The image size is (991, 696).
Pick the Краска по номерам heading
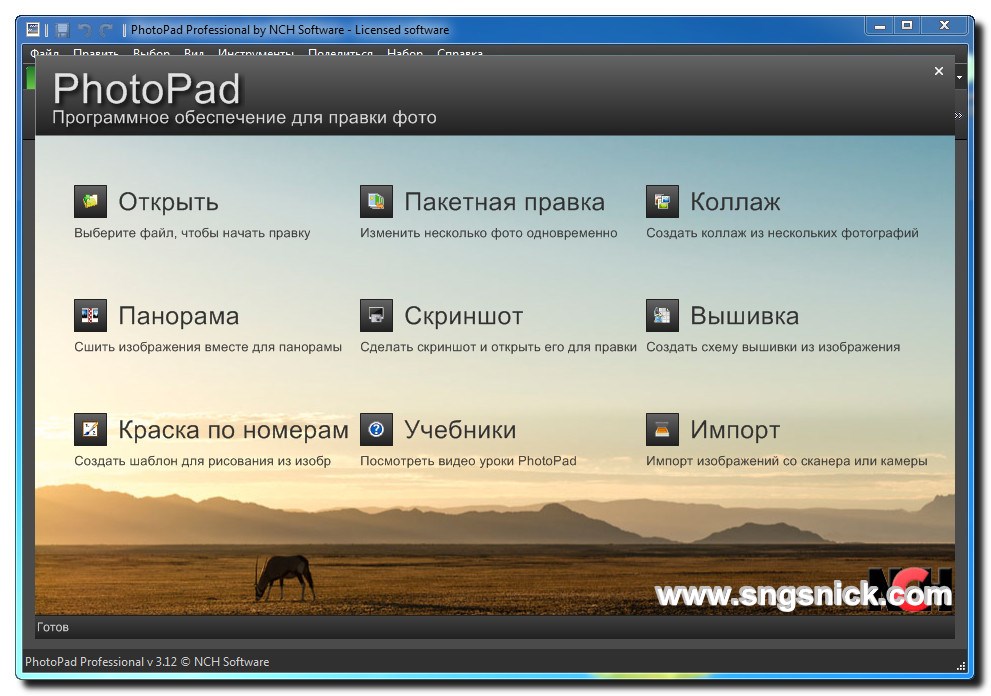pos(233,430)
